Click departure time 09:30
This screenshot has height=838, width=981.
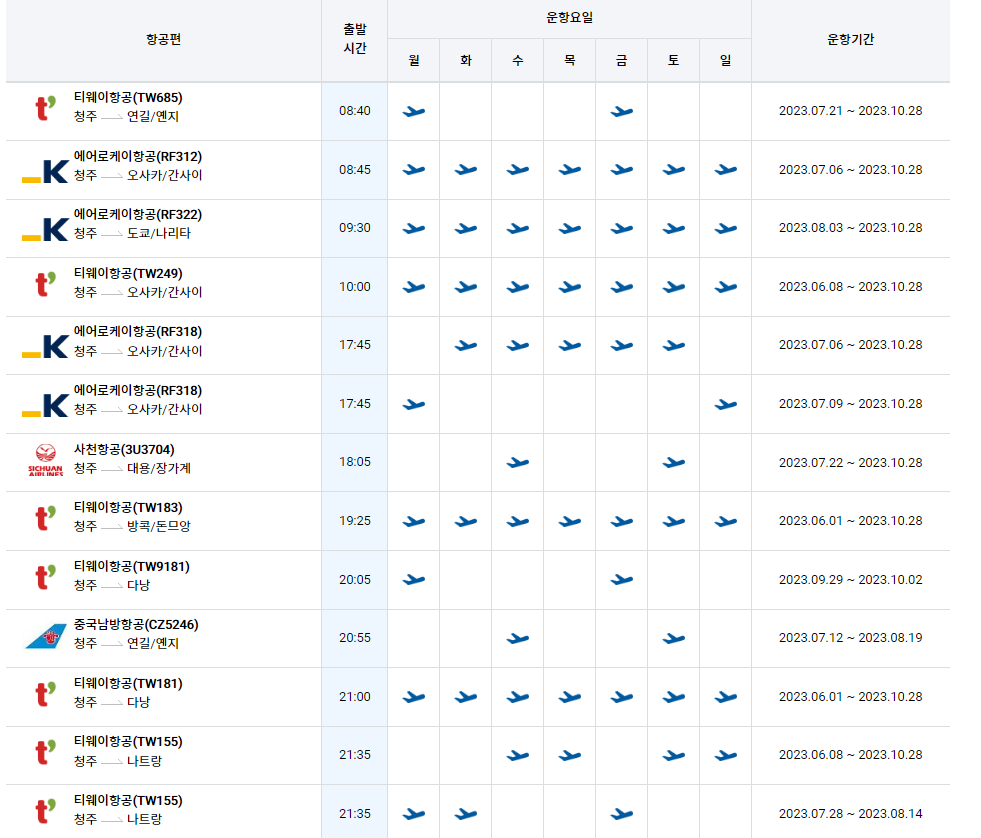click(355, 228)
